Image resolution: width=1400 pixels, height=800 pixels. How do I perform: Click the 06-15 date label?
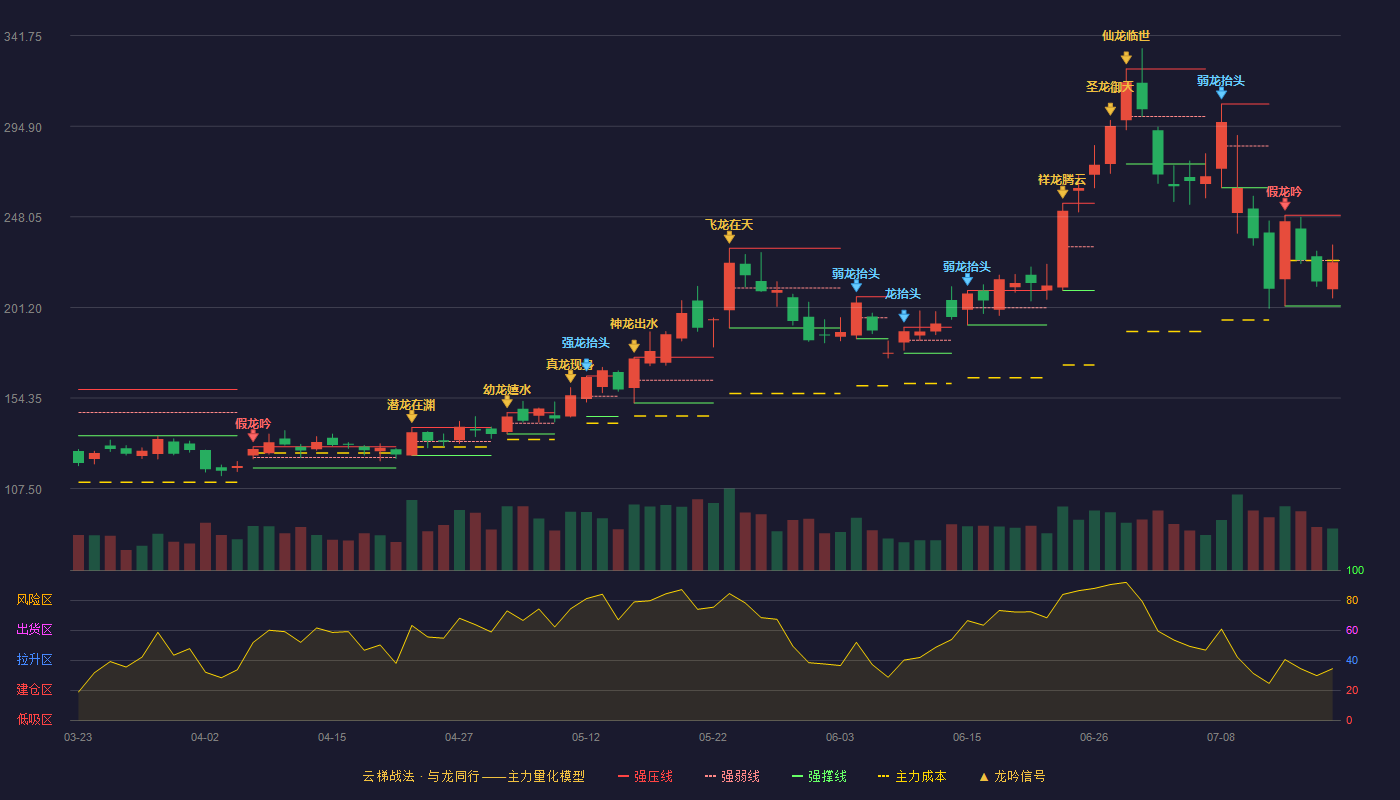click(967, 737)
